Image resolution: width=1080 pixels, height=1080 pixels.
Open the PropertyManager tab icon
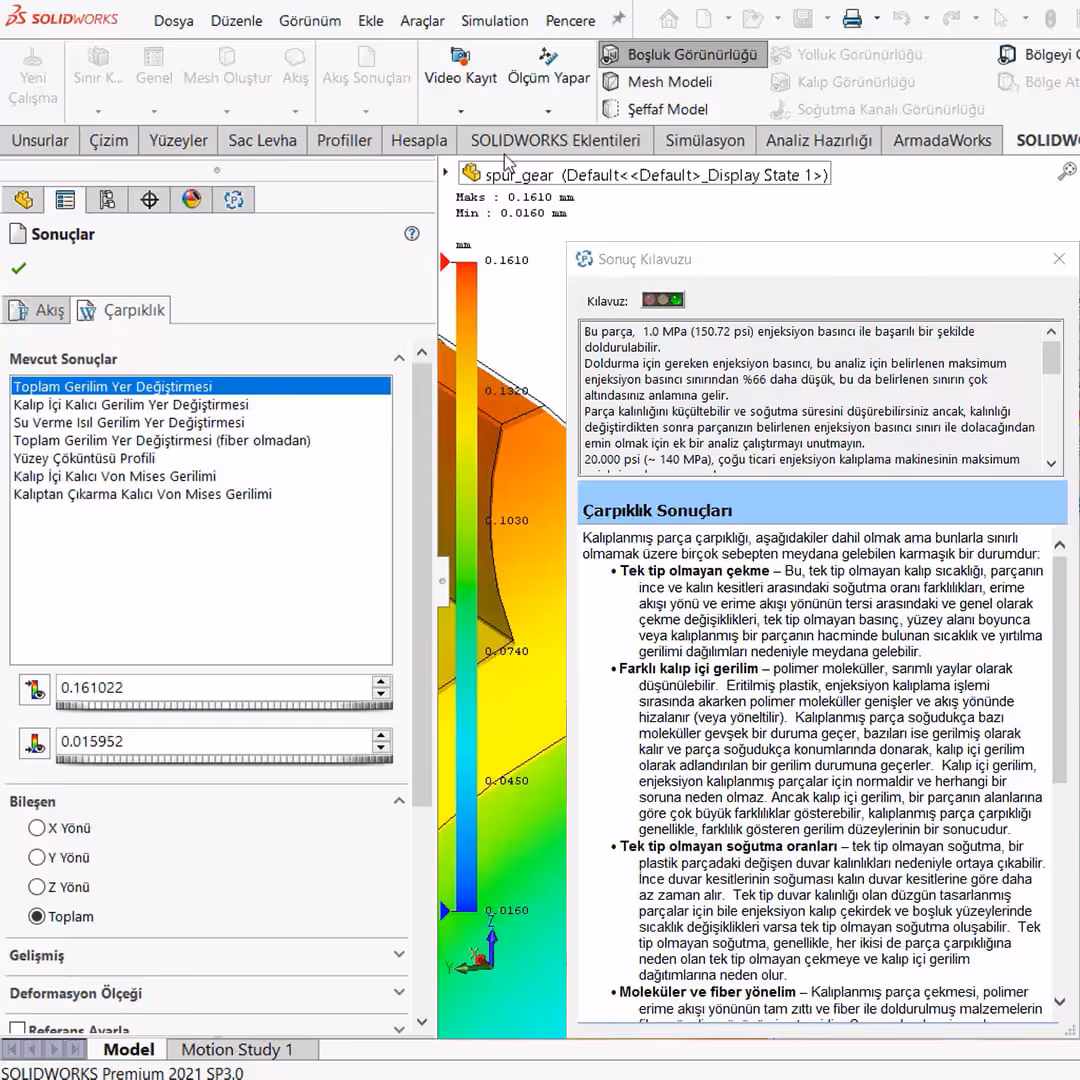(x=65, y=200)
